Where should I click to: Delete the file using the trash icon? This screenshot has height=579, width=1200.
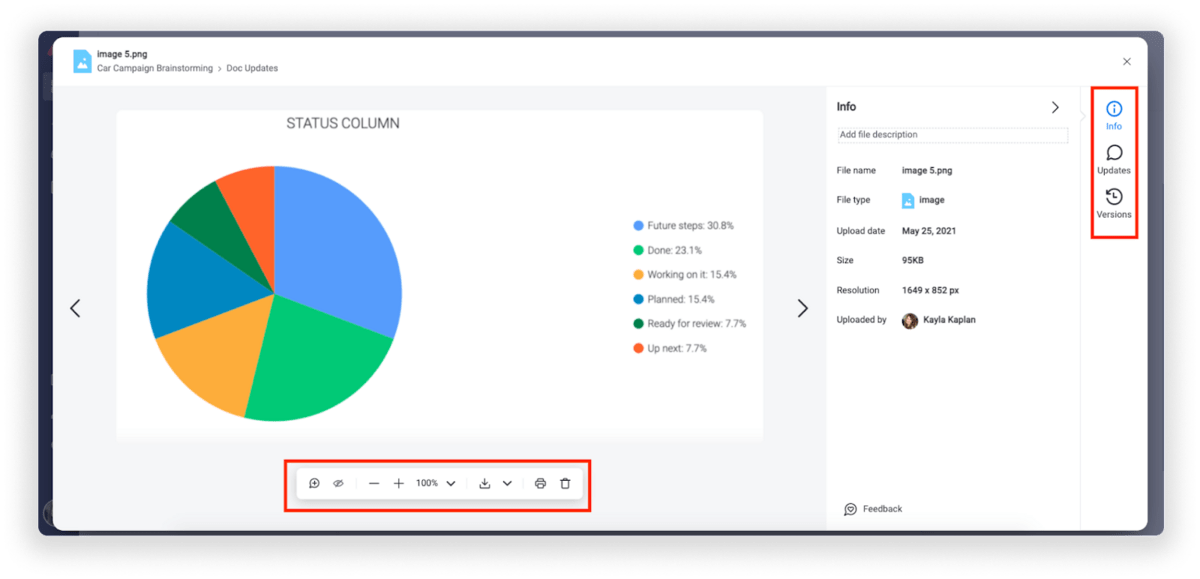(x=565, y=484)
